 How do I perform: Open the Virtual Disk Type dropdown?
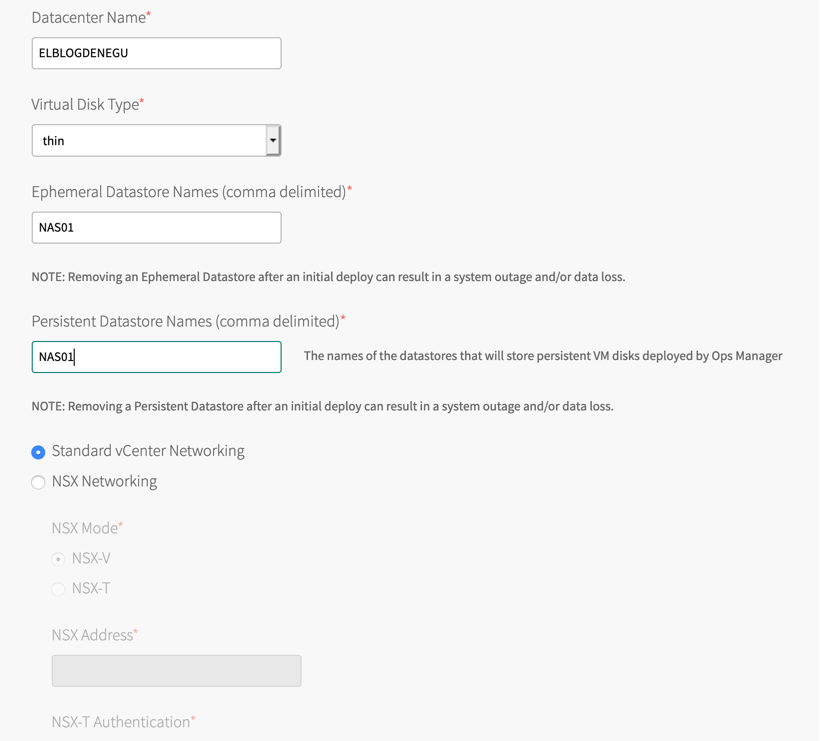tap(155, 140)
